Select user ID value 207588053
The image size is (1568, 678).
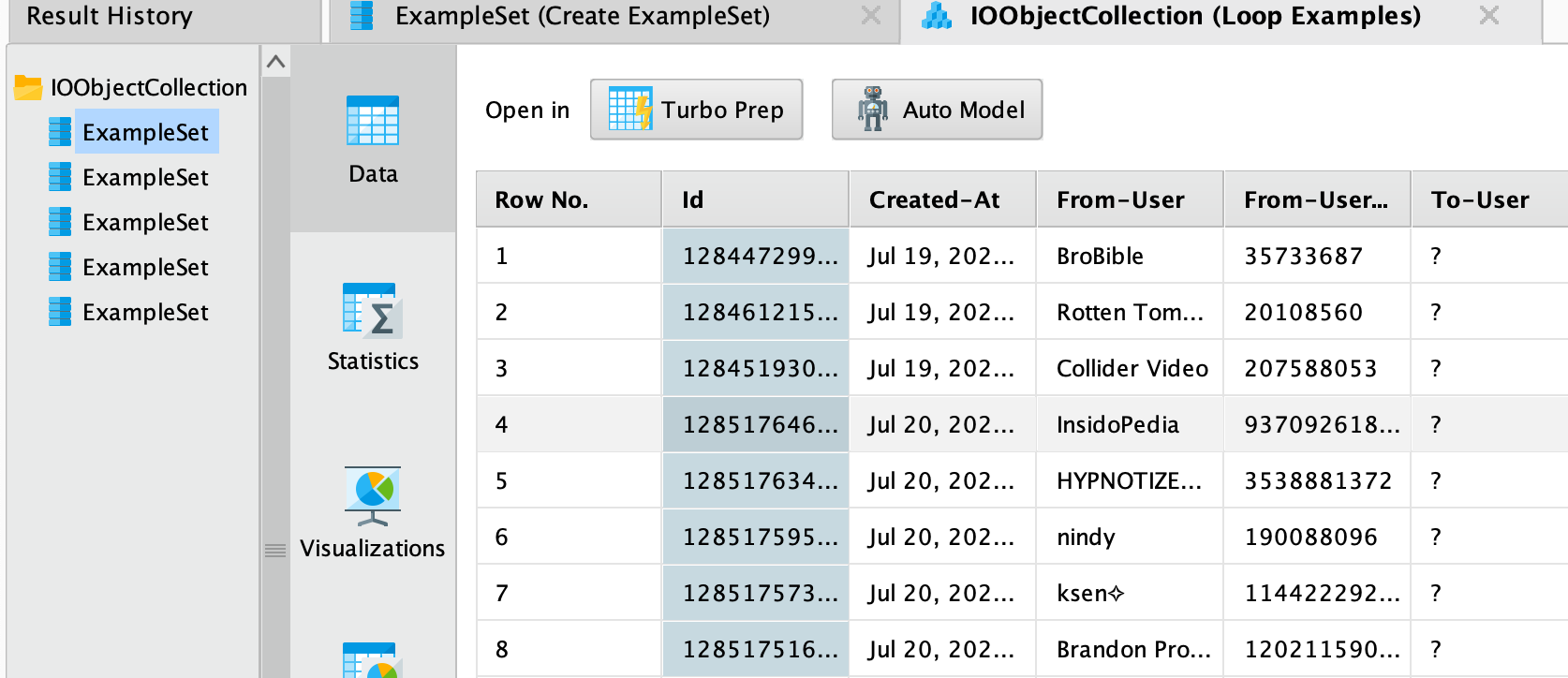pyautogui.click(x=1318, y=368)
